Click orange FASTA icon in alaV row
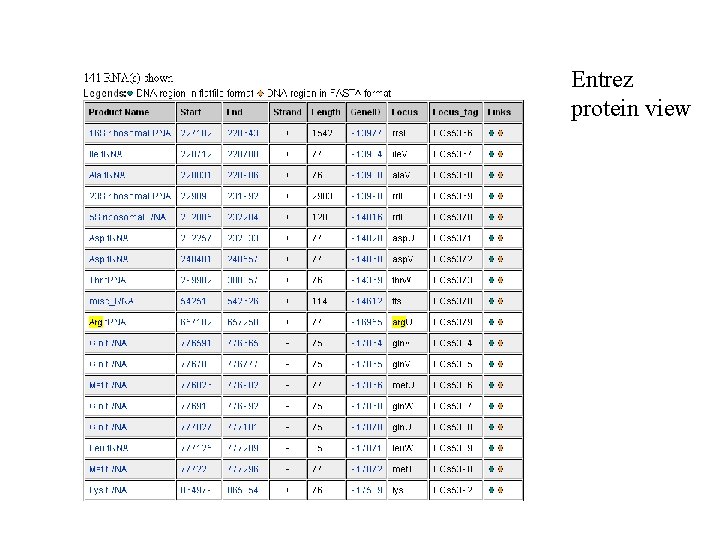 (x=501, y=175)
